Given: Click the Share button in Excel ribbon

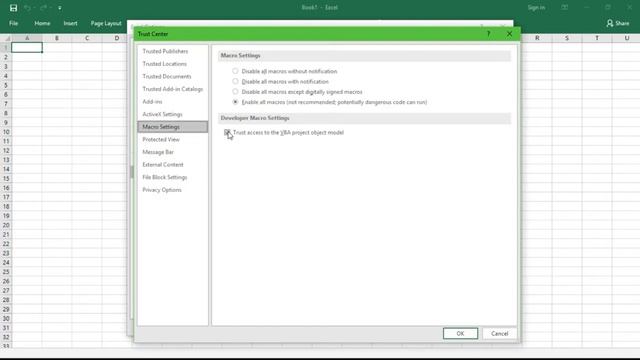Looking at the screenshot, I should click(x=618, y=23).
